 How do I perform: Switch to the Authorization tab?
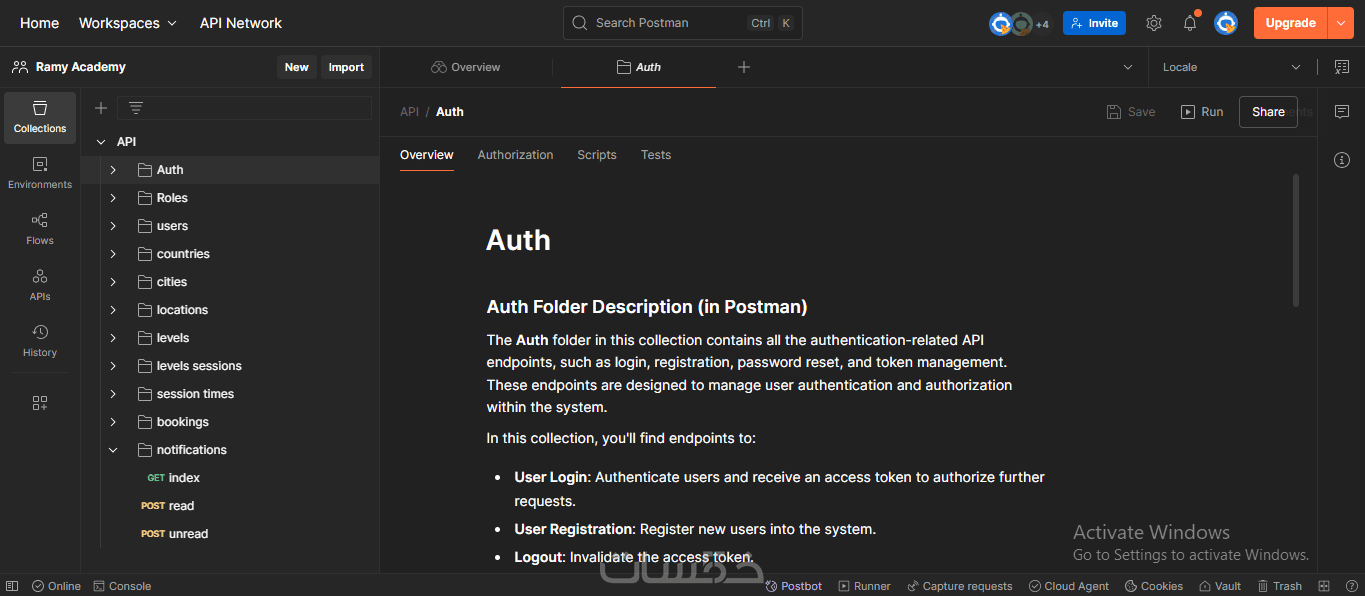[x=515, y=155]
